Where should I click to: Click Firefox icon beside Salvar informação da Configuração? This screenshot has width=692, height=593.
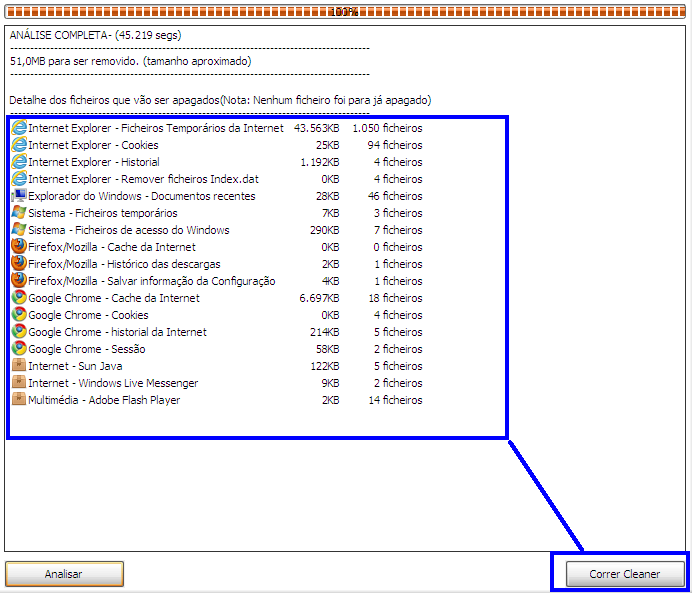point(19,281)
